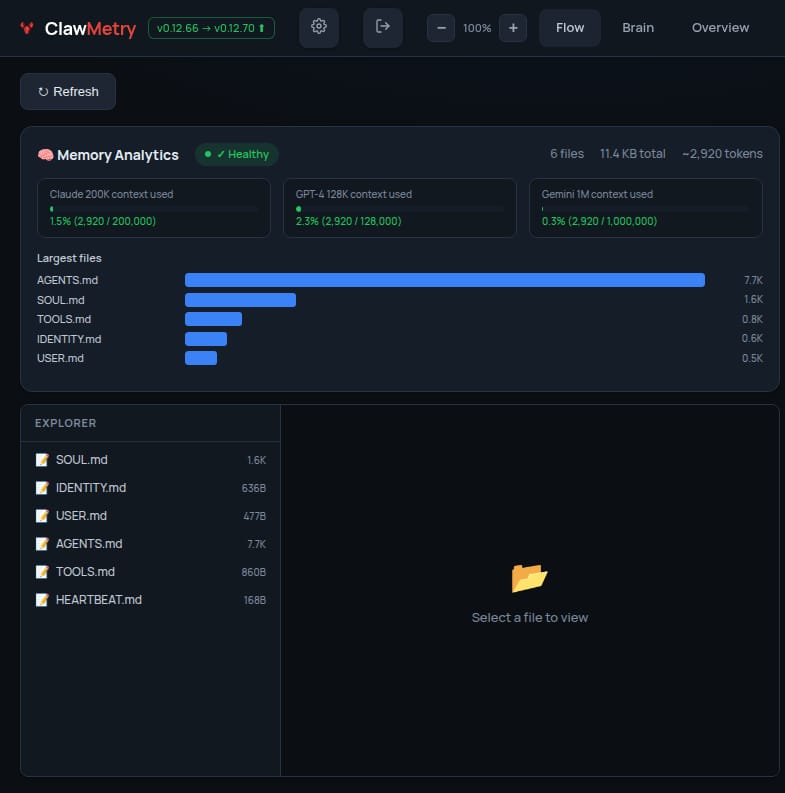Click the open folder icon in viewer
This screenshot has width=785, height=793.
click(529, 577)
